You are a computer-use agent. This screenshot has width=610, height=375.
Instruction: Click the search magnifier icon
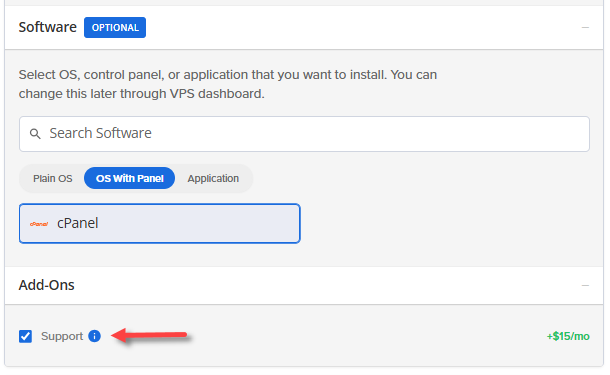click(35, 134)
